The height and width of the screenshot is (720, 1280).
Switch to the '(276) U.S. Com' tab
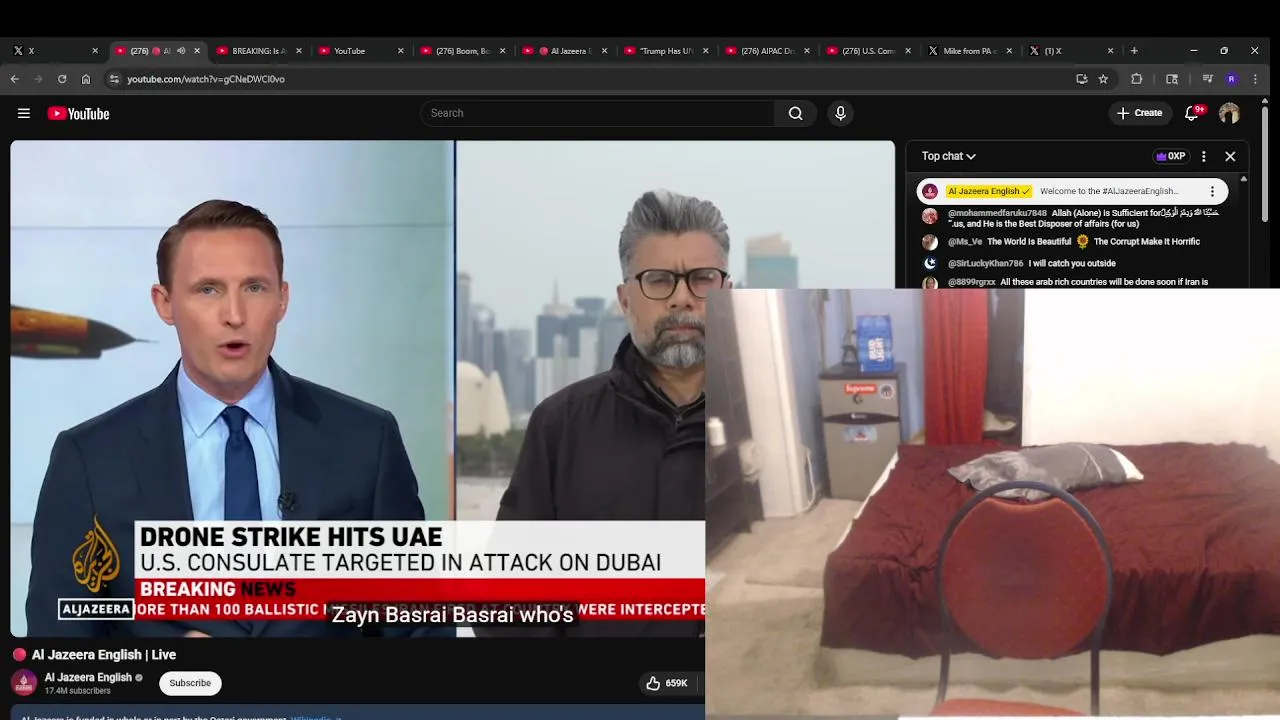point(867,51)
